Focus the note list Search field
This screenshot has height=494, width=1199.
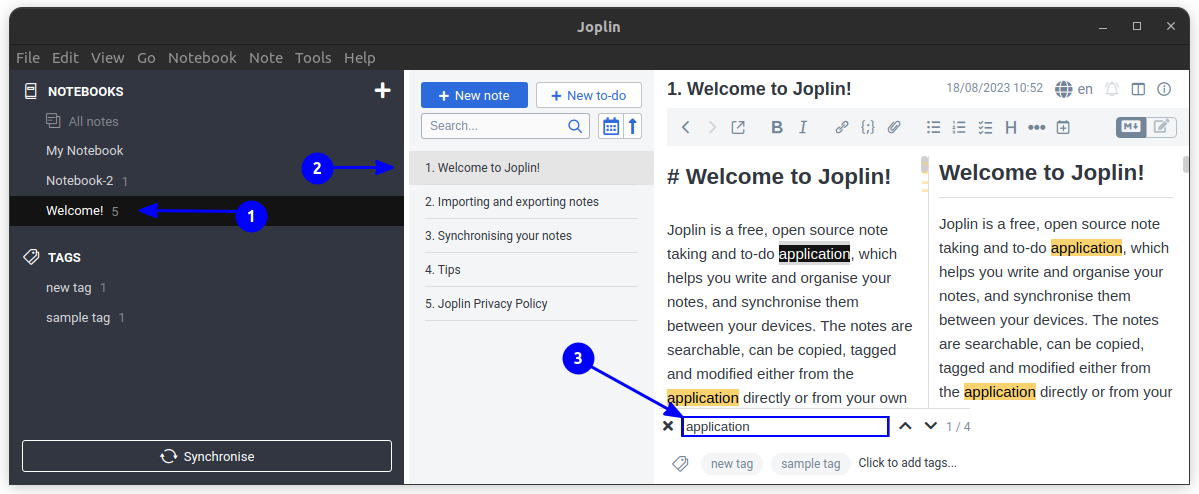[505, 126]
